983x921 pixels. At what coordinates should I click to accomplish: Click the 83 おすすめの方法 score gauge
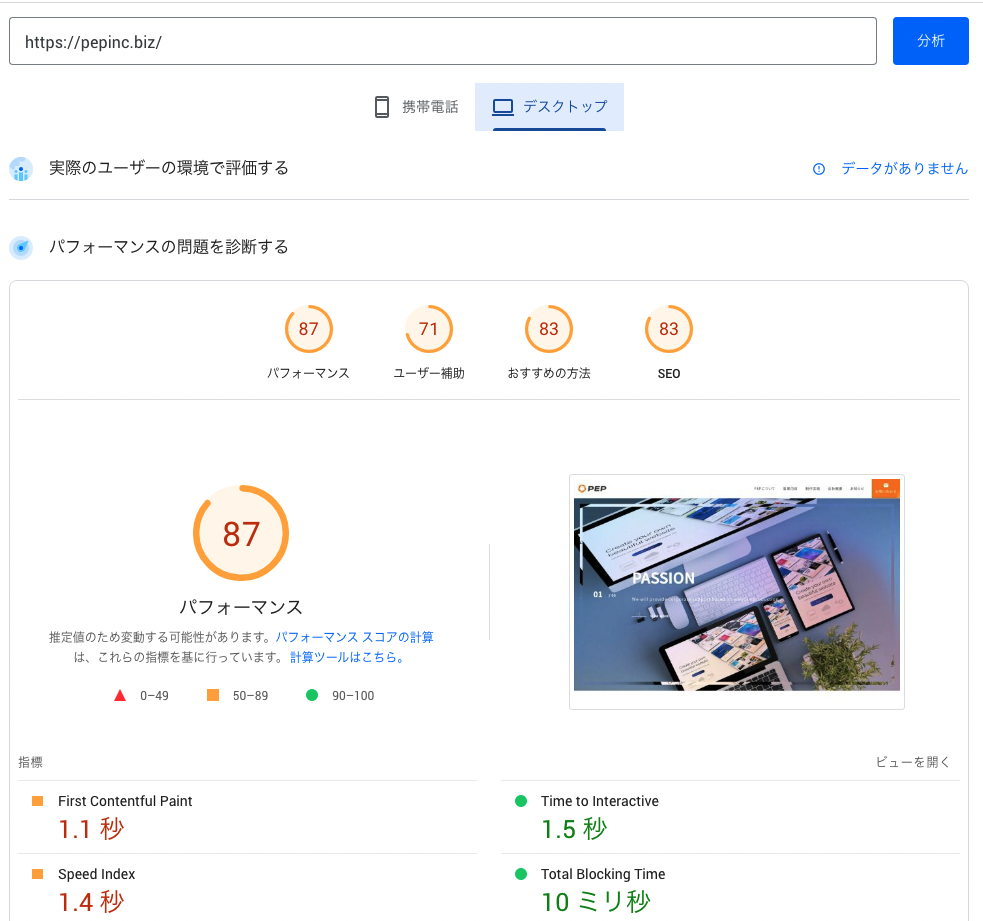pyautogui.click(x=549, y=329)
